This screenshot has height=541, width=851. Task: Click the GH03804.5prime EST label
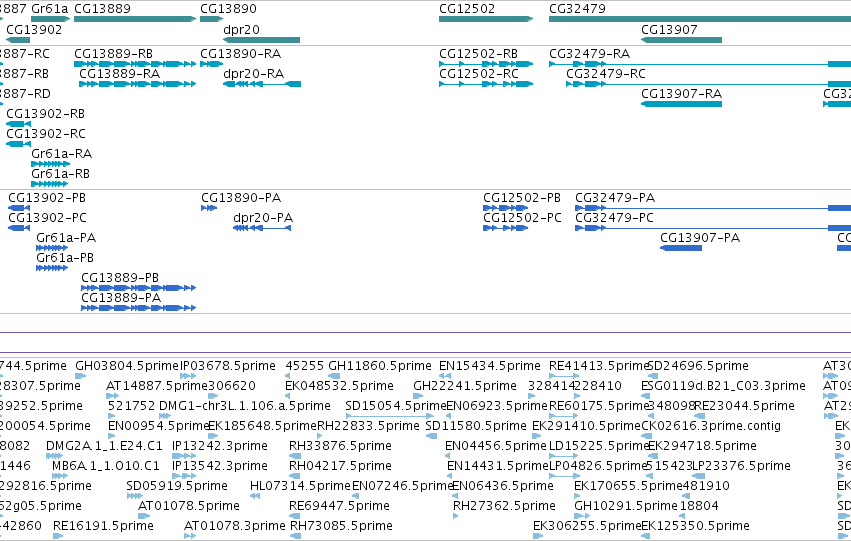tap(126, 366)
